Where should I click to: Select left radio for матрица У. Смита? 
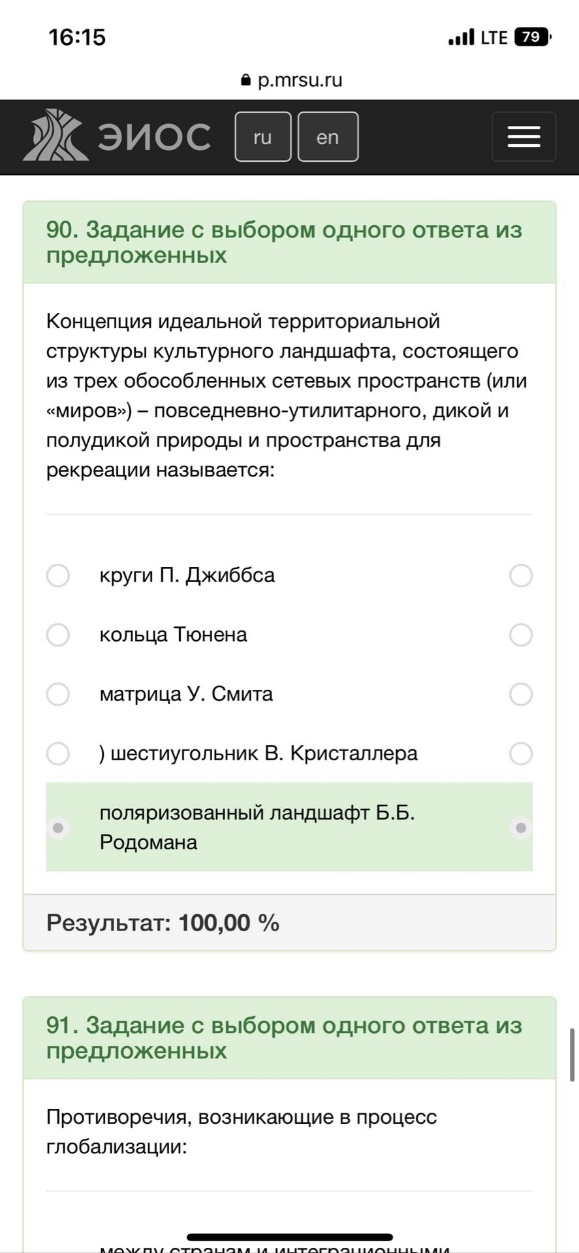coord(59,694)
